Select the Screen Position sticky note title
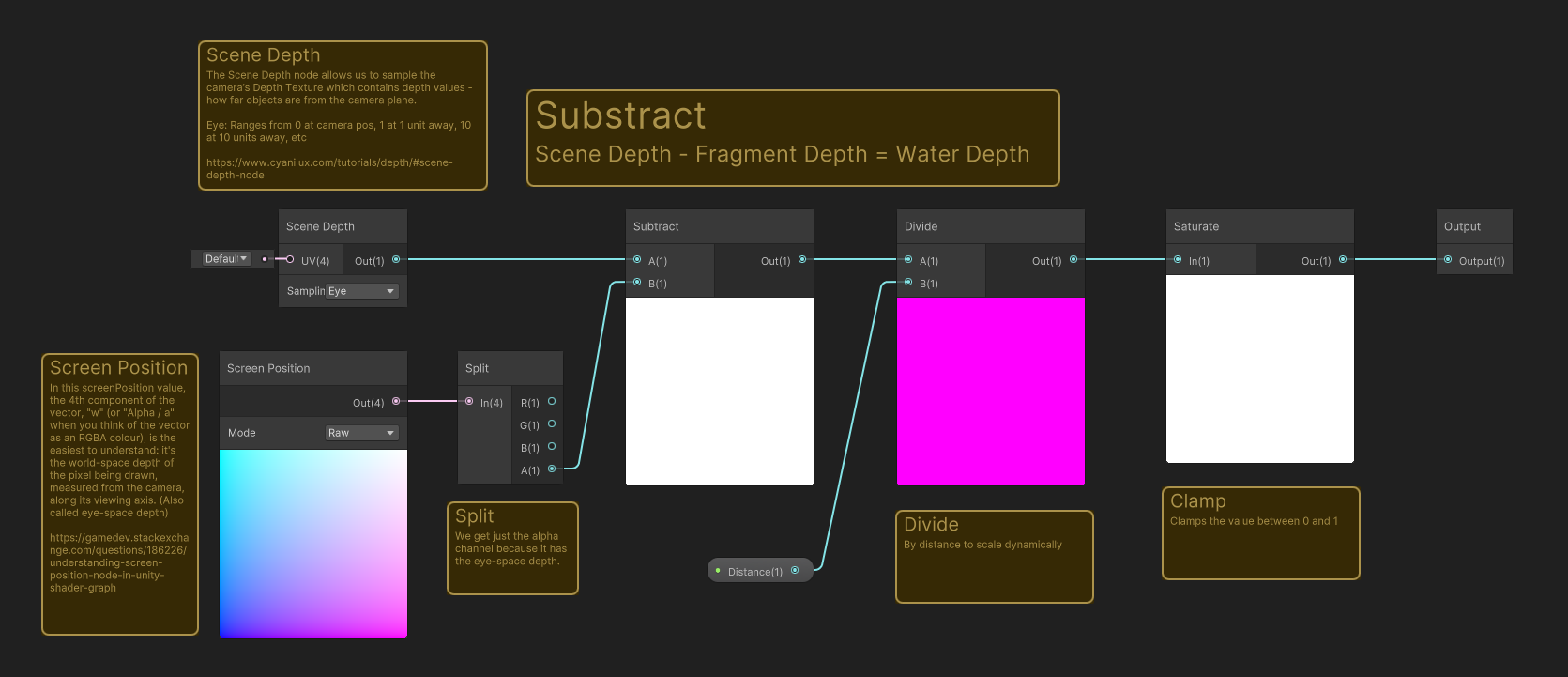 point(119,368)
